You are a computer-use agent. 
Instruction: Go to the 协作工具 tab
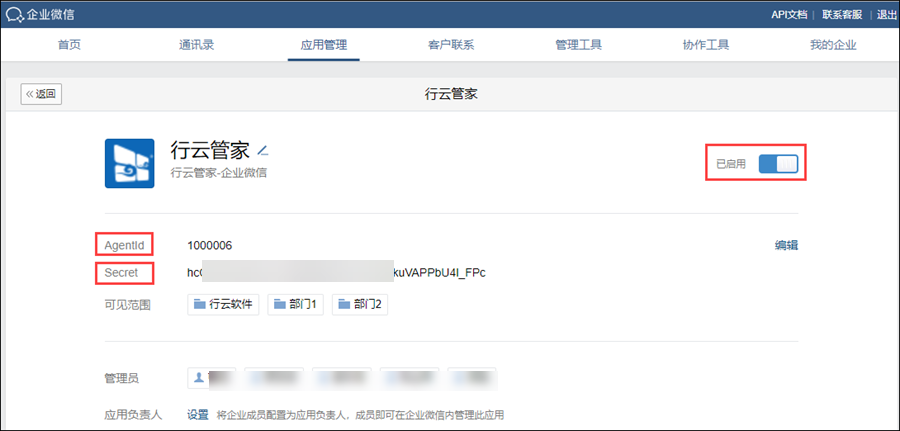click(706, 45)
